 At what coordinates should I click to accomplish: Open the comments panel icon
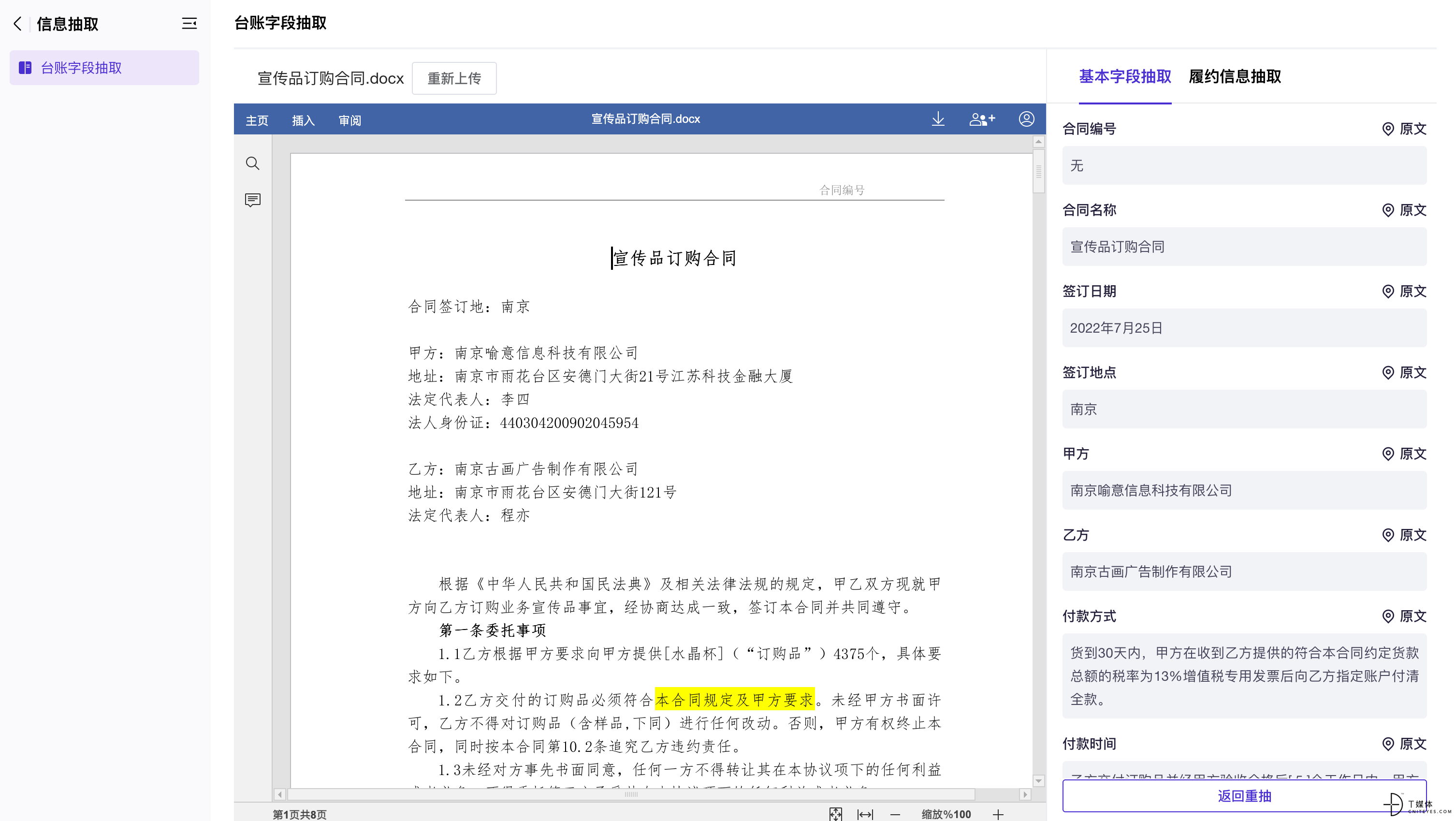253,200
